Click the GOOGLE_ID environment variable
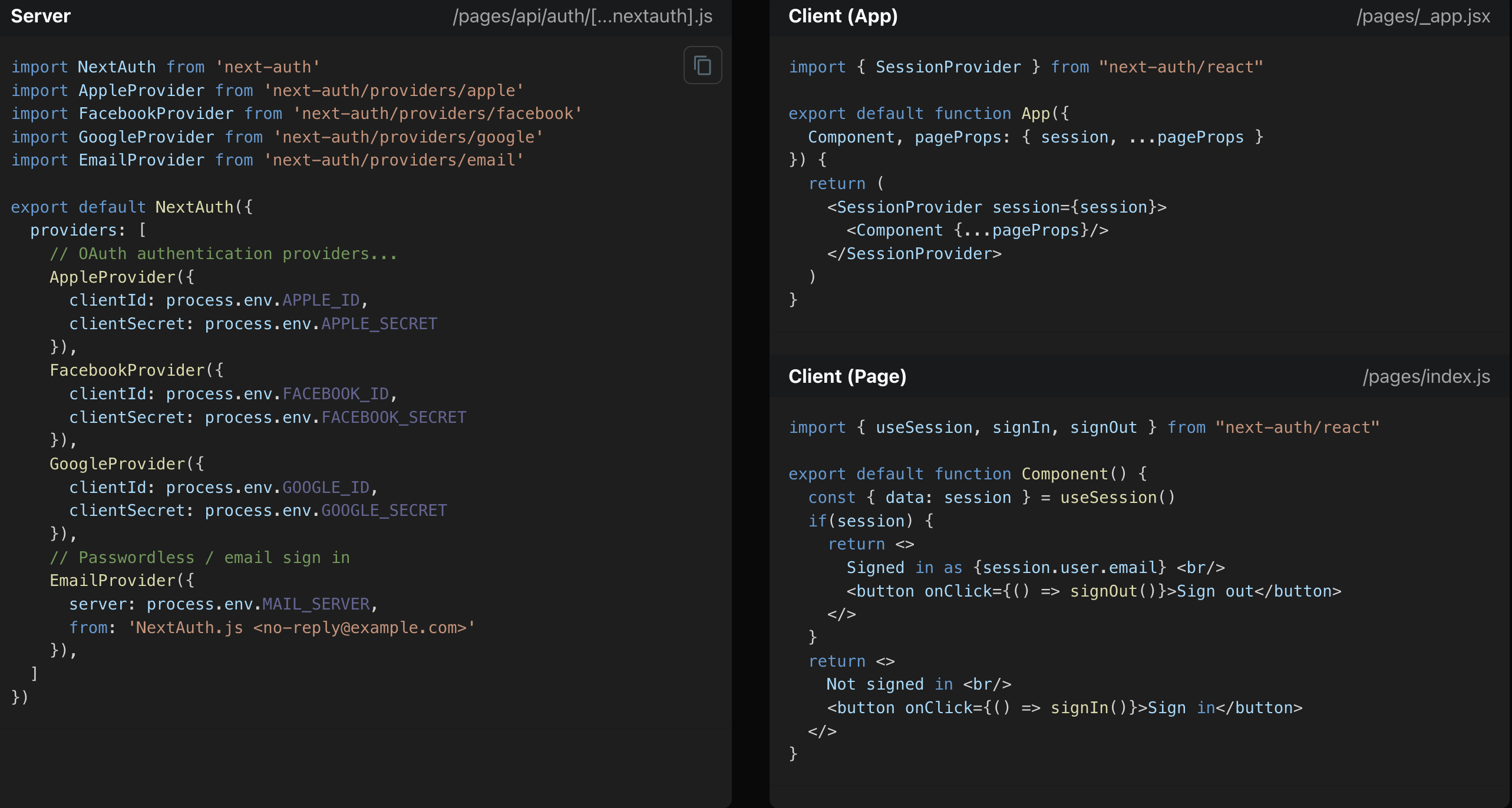1512x808 pixels. (x=326, y=488)
